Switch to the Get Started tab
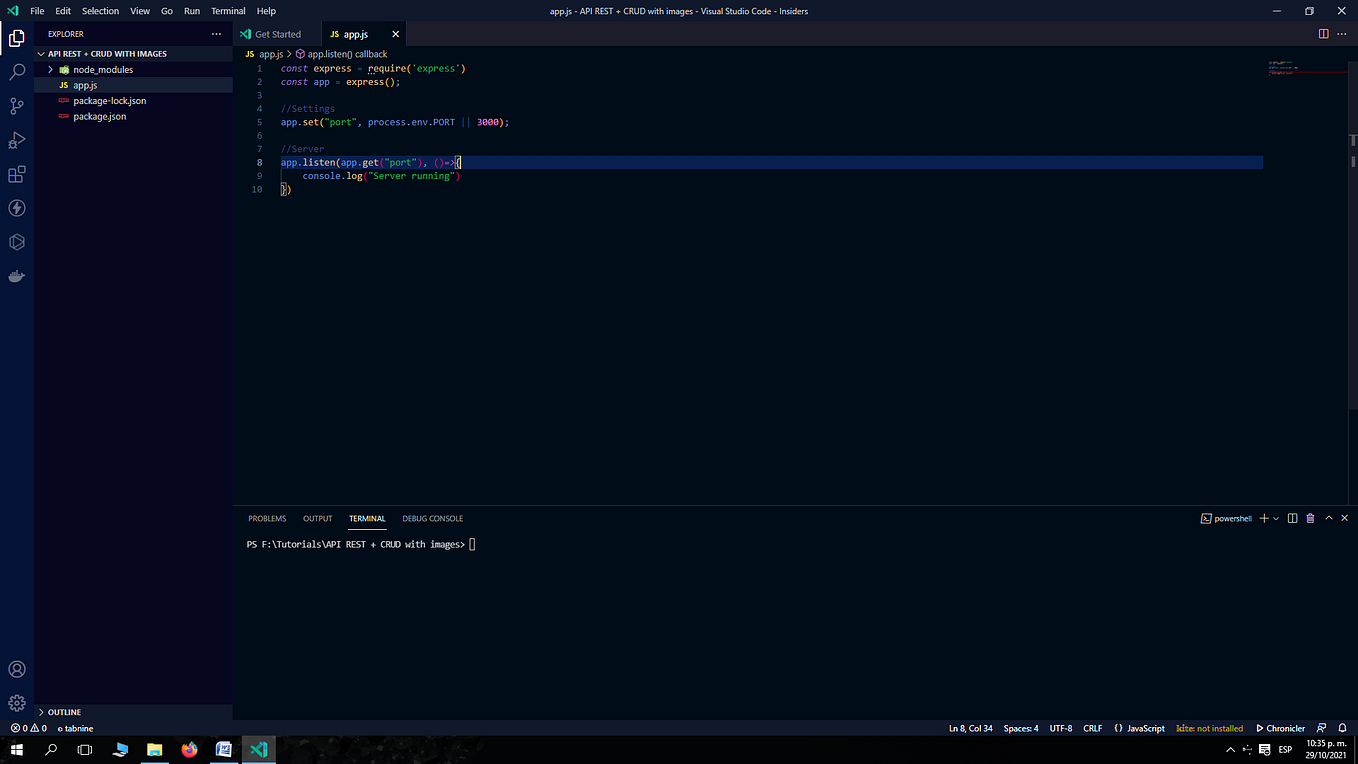 coord(276,33)
